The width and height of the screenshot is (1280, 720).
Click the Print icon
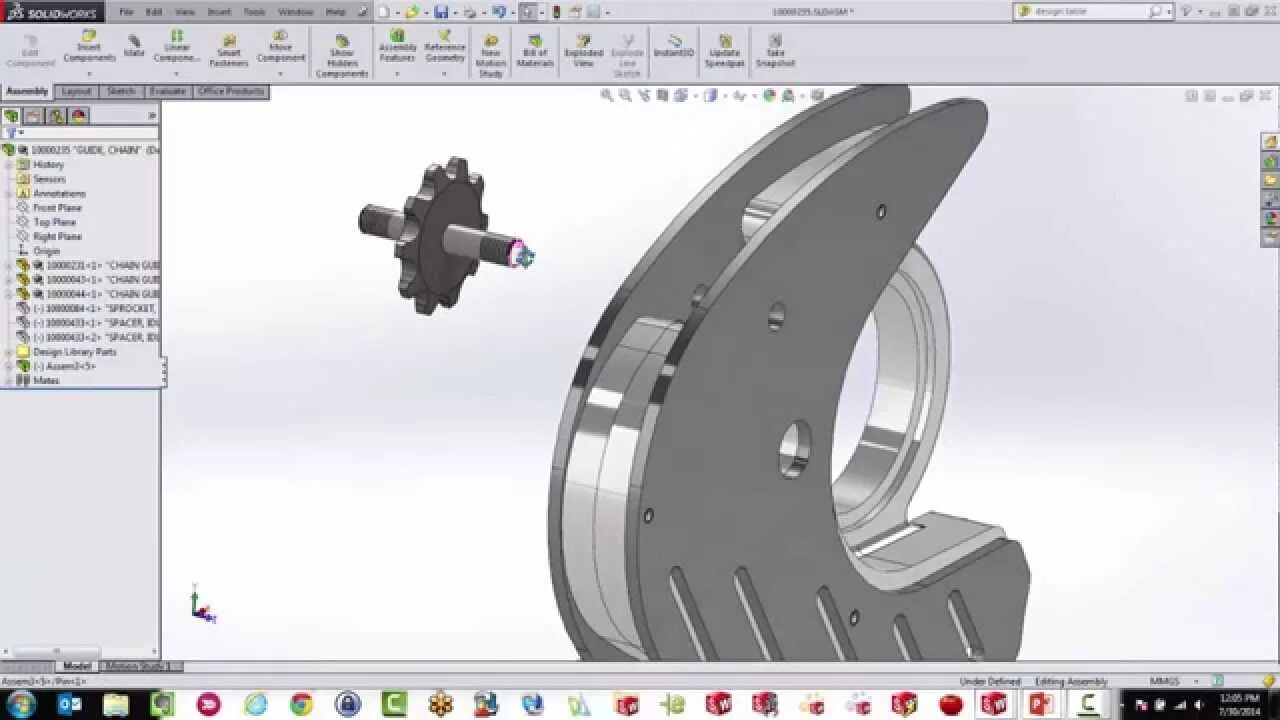(x=469, y=12)
